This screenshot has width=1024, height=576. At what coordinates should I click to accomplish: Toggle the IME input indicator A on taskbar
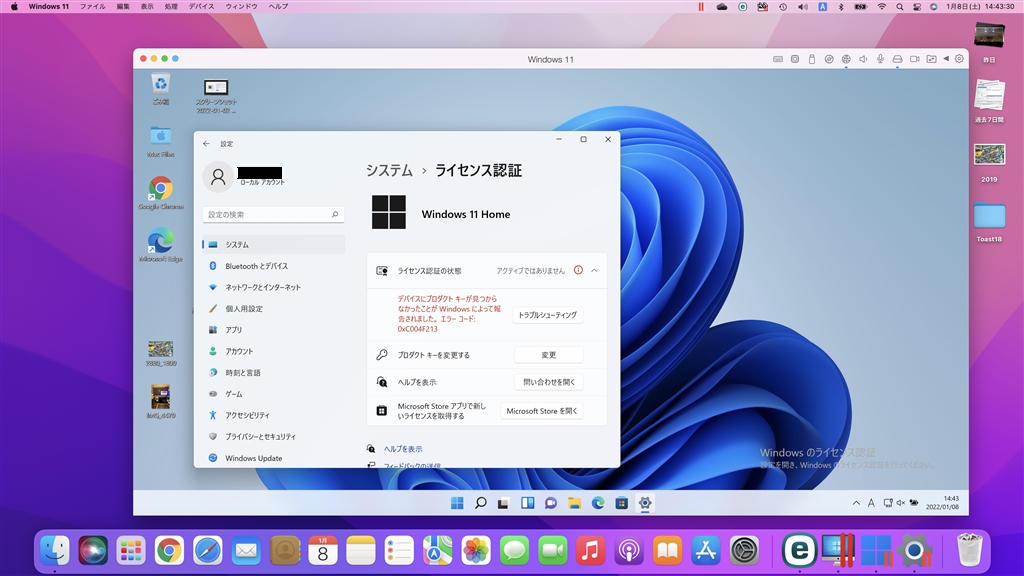coord(871,503)
